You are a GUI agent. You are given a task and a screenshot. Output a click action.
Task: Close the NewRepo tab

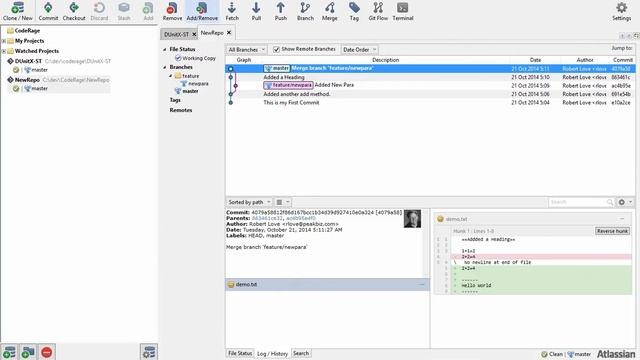click(229, 33)
